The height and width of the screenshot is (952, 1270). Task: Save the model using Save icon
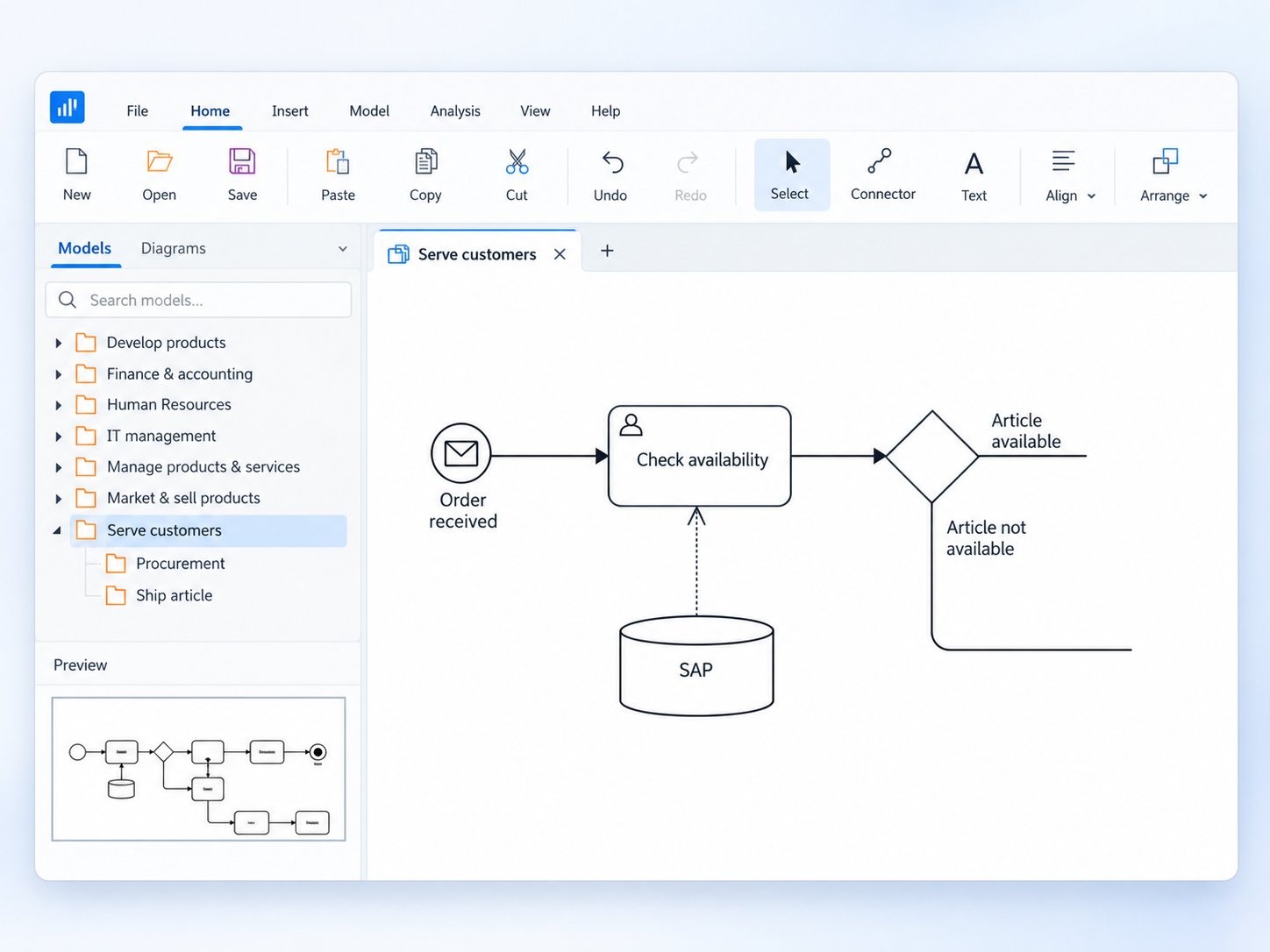pyautogui.click(x=242, y=161)
